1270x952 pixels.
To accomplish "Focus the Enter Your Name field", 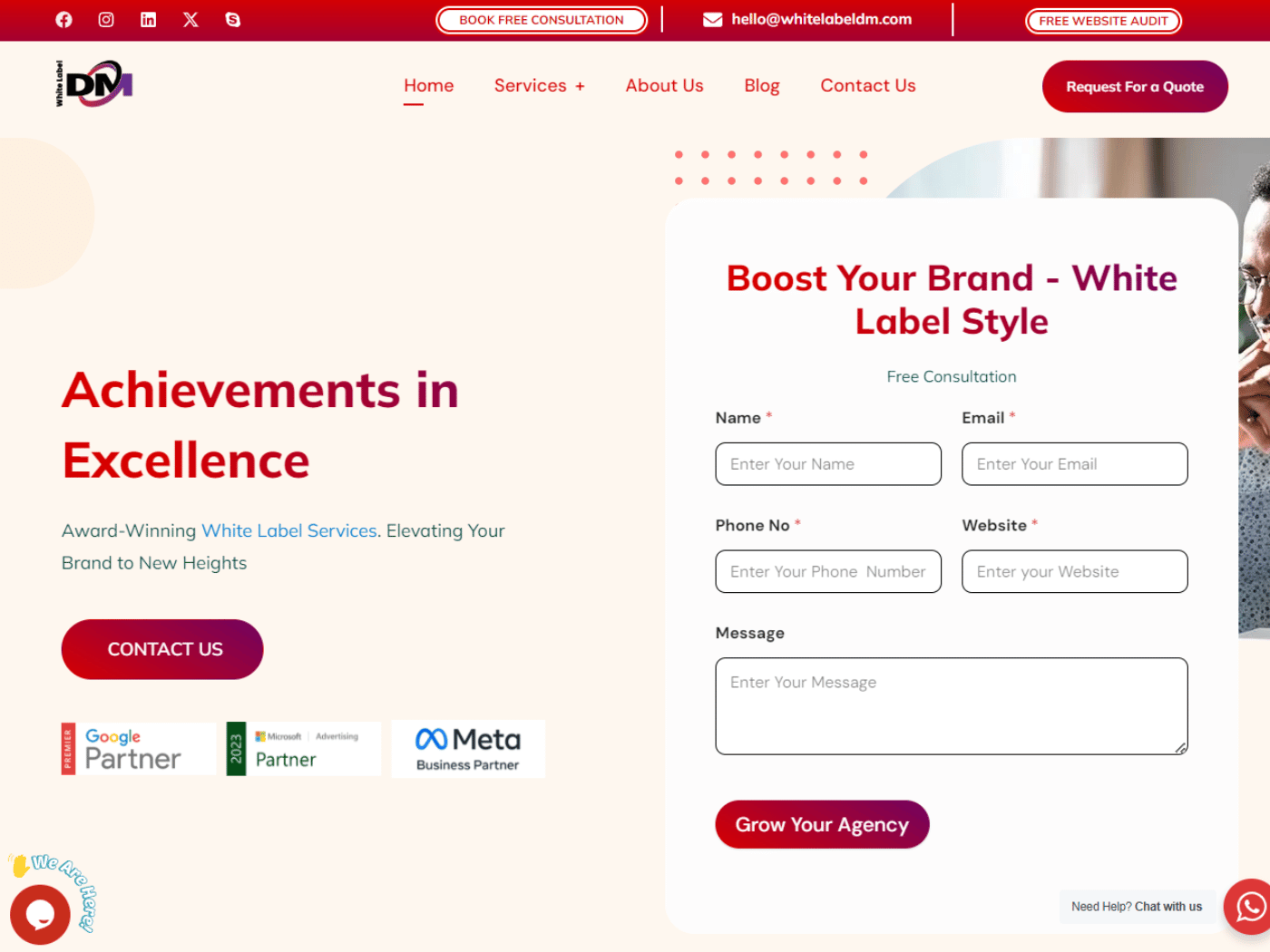I will 828,464.
